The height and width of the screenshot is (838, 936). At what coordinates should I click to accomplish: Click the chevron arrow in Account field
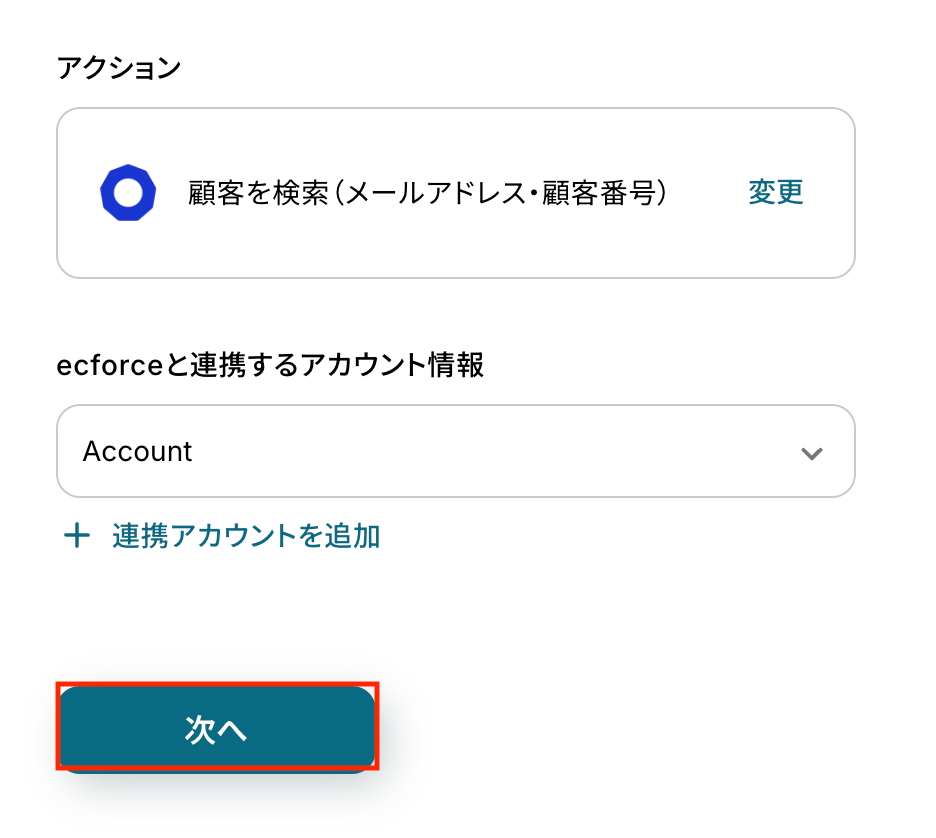pyautogui.click(x=811, y=453)
